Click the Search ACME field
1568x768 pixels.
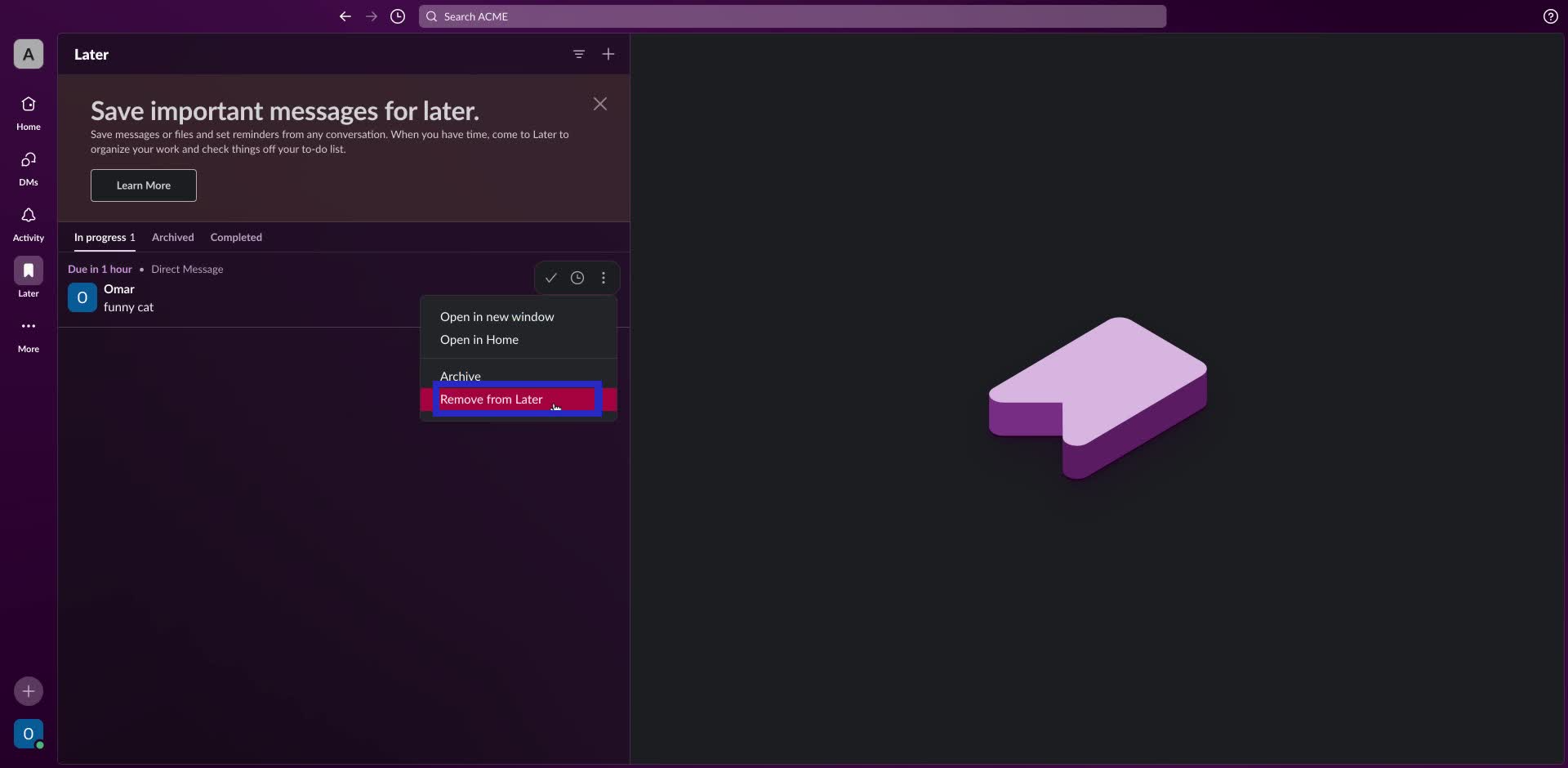point(792,16)
